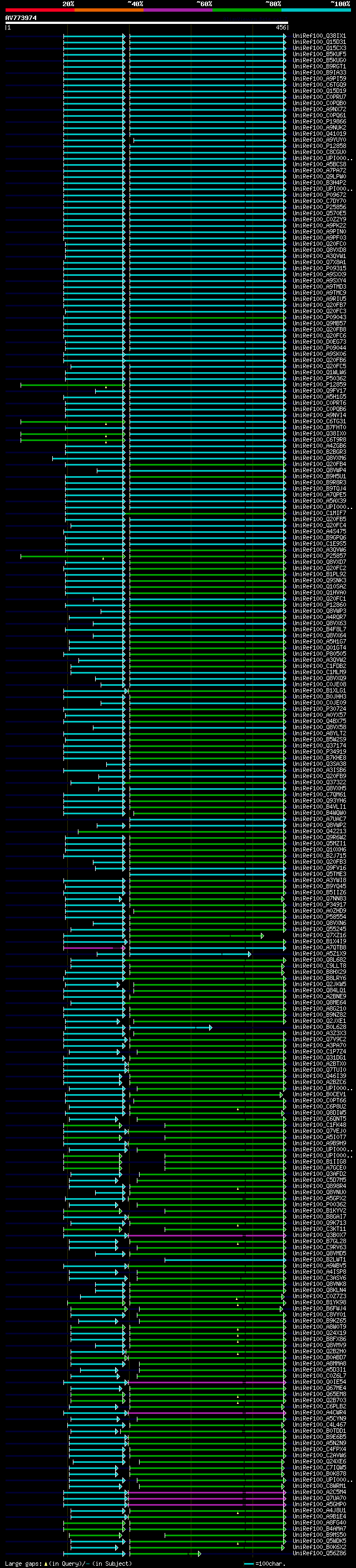Open hit UniRef100_Q9LPW0

(x=319, y=176)
